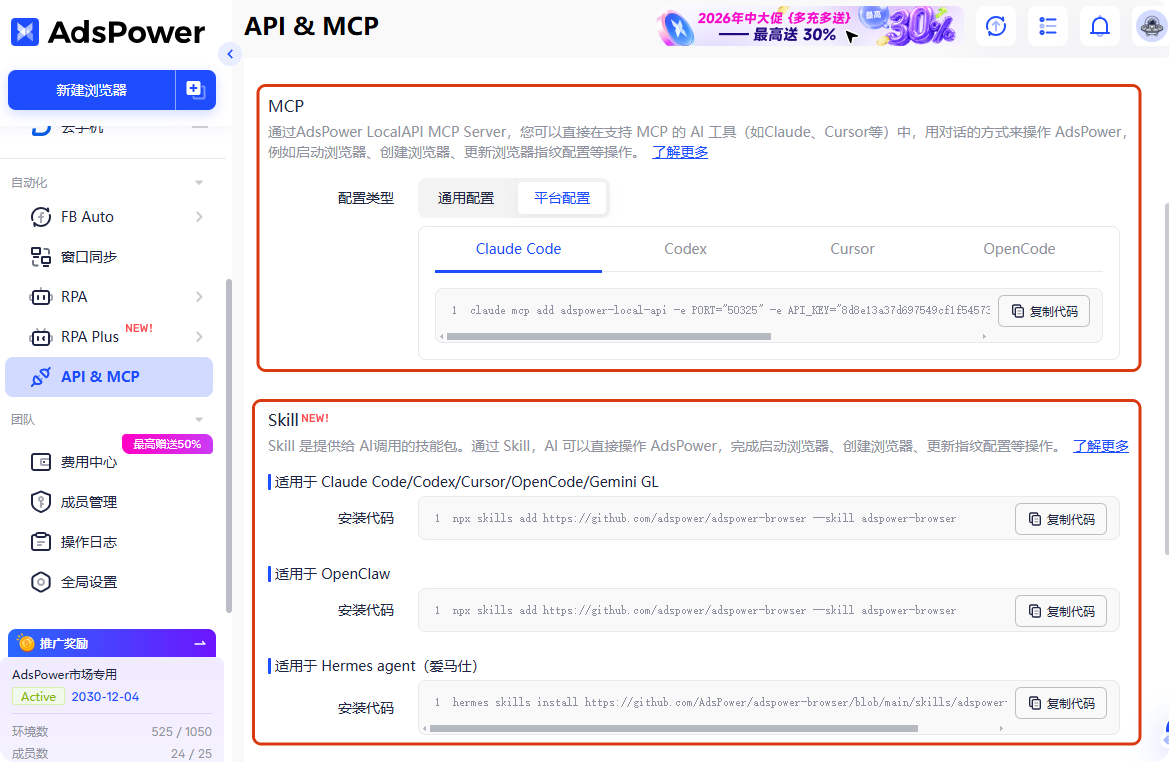The width and height of the screenshot is (1169, 762).
Task: Open the 费用中心 menu item
Action: (x=109, y=462)
